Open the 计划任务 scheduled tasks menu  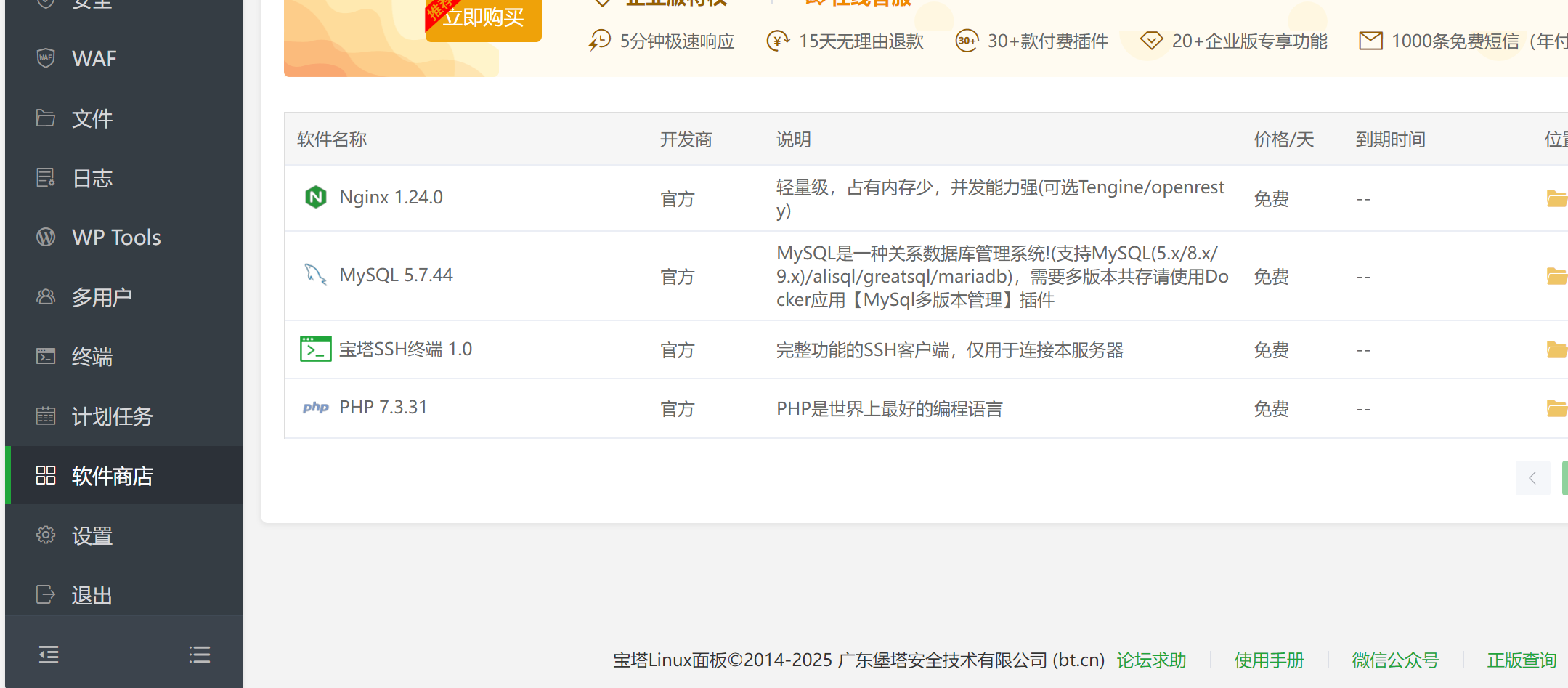[124, 416]
